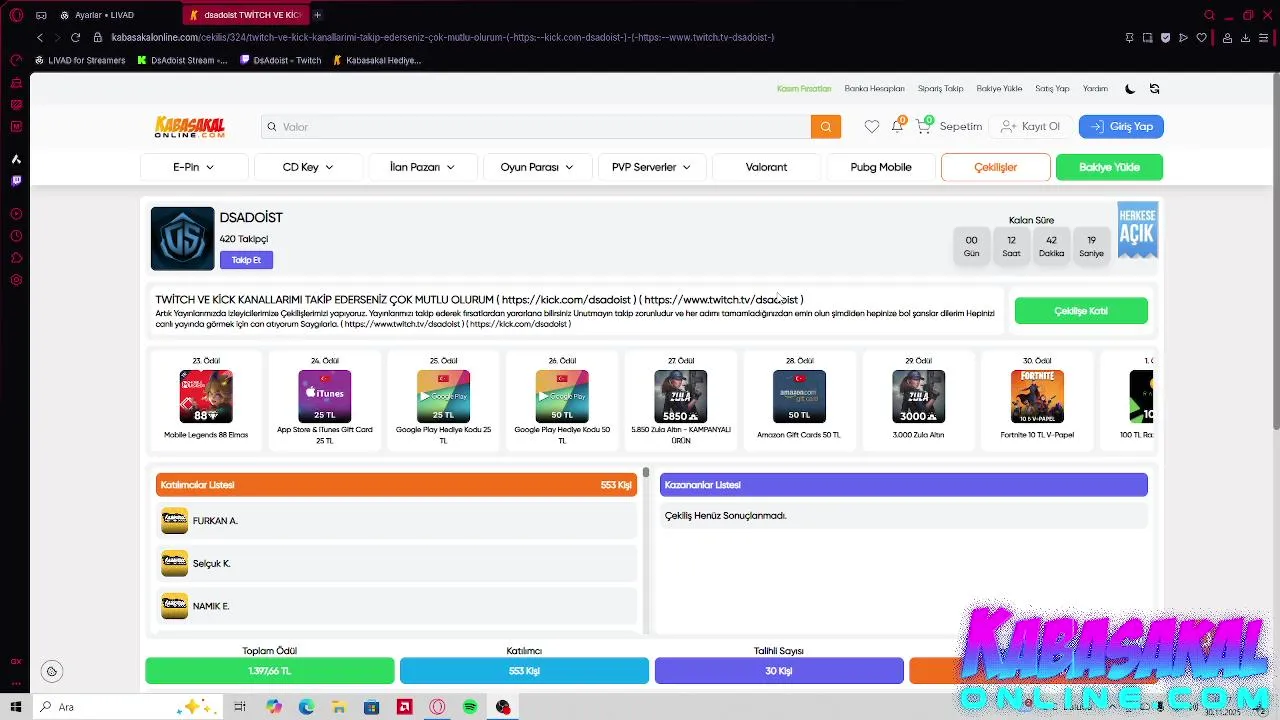Select the dsadoist TWİTCH VE KİCK tab
1280x720 pixels.
click(245, 15)
